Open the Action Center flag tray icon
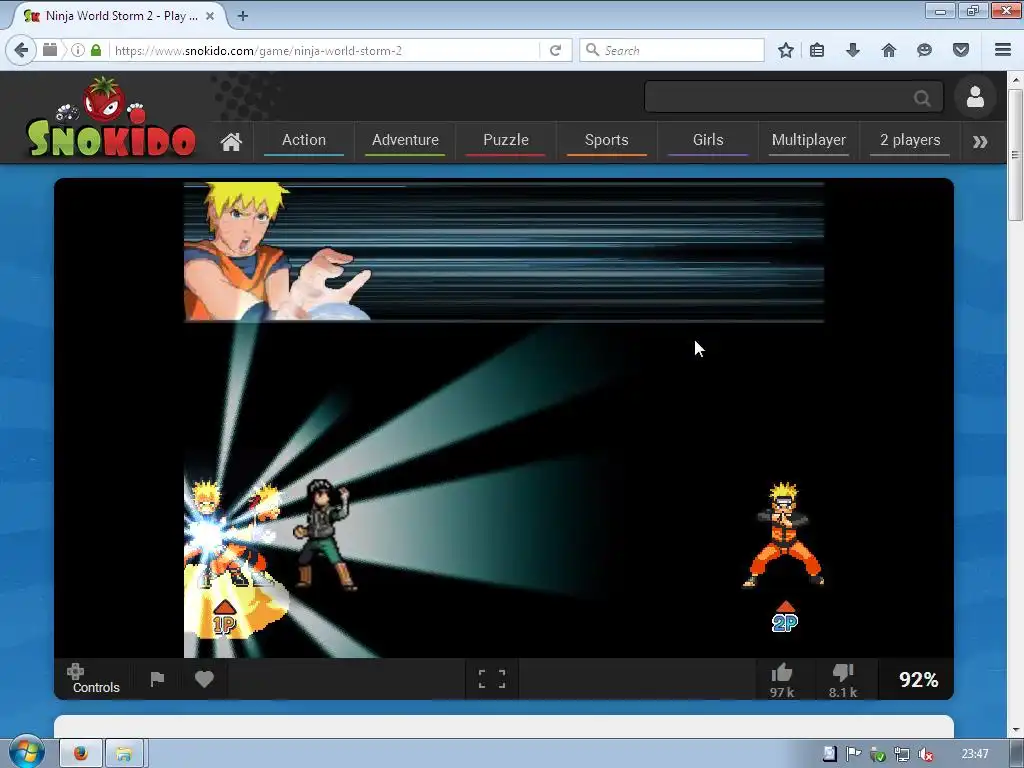Screen dimensions: 1024x768 click(x=854, y=754)
